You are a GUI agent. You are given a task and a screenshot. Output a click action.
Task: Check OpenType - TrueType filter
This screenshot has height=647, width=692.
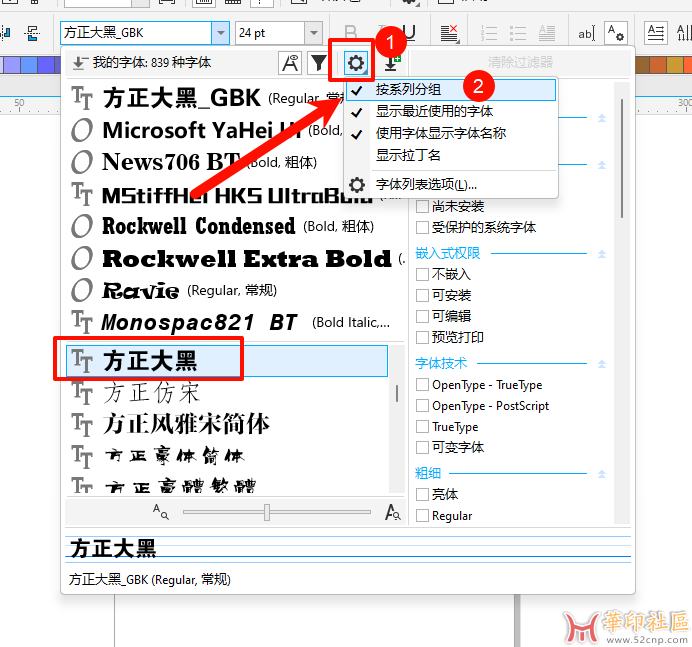pos(422,384)
